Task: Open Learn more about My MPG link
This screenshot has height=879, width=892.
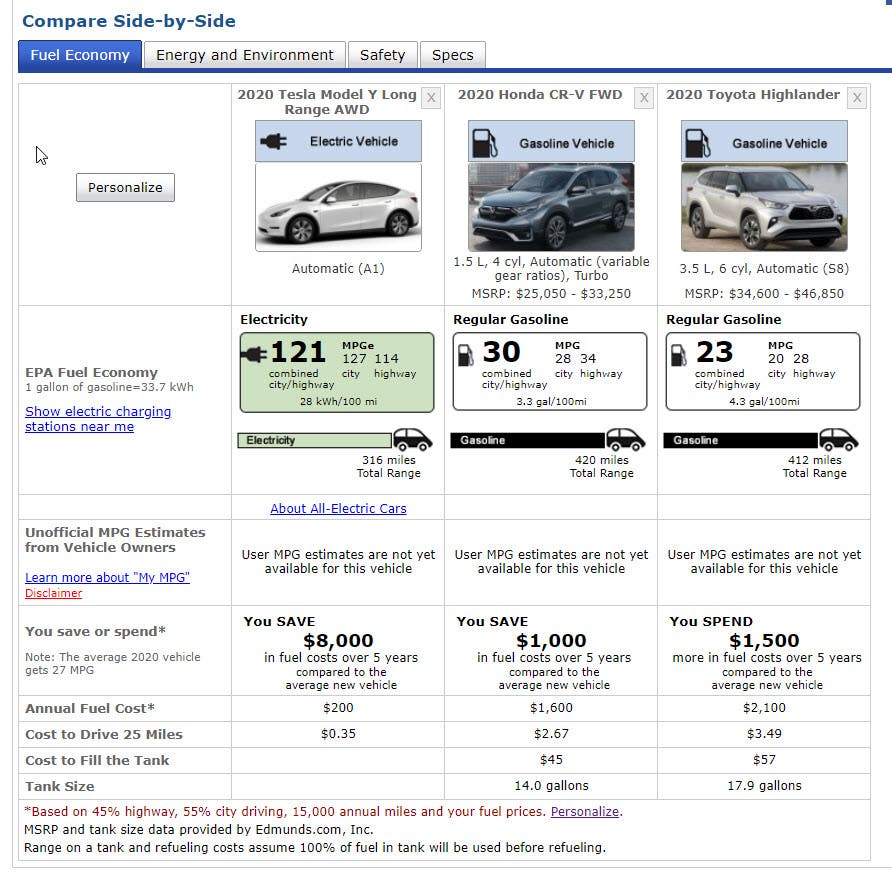Action: click(108, 577)
